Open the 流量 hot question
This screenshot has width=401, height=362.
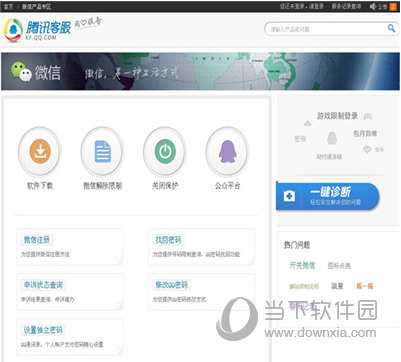point(337,286)
